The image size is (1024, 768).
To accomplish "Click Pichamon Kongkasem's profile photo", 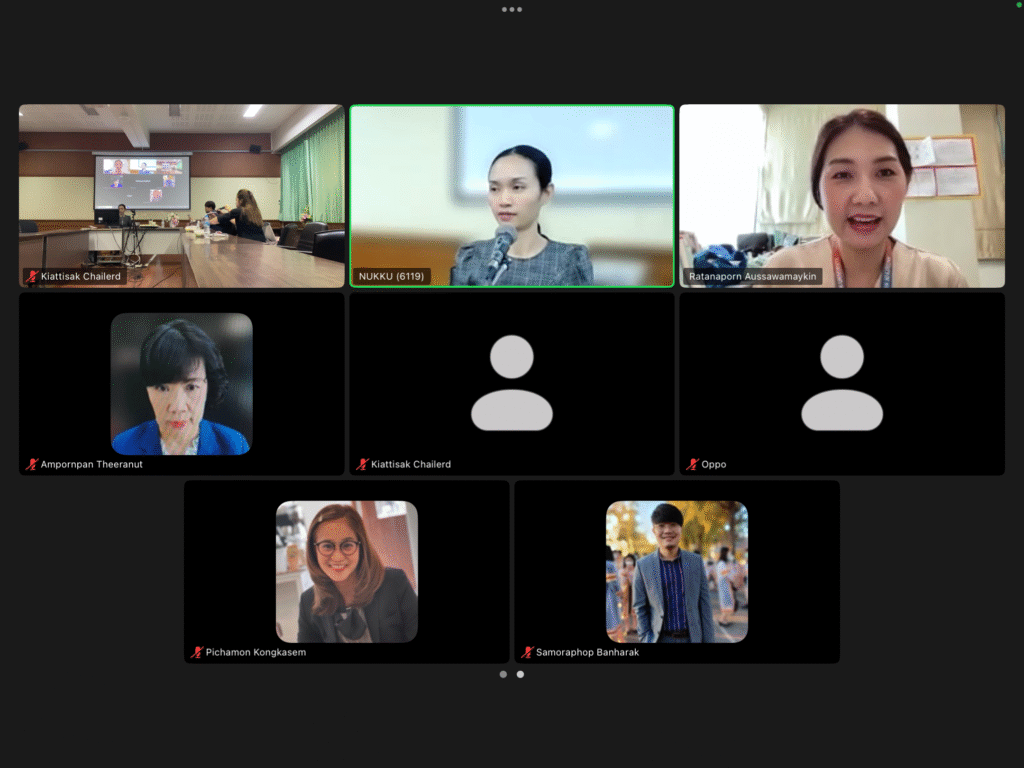I will tap(347, 571).
